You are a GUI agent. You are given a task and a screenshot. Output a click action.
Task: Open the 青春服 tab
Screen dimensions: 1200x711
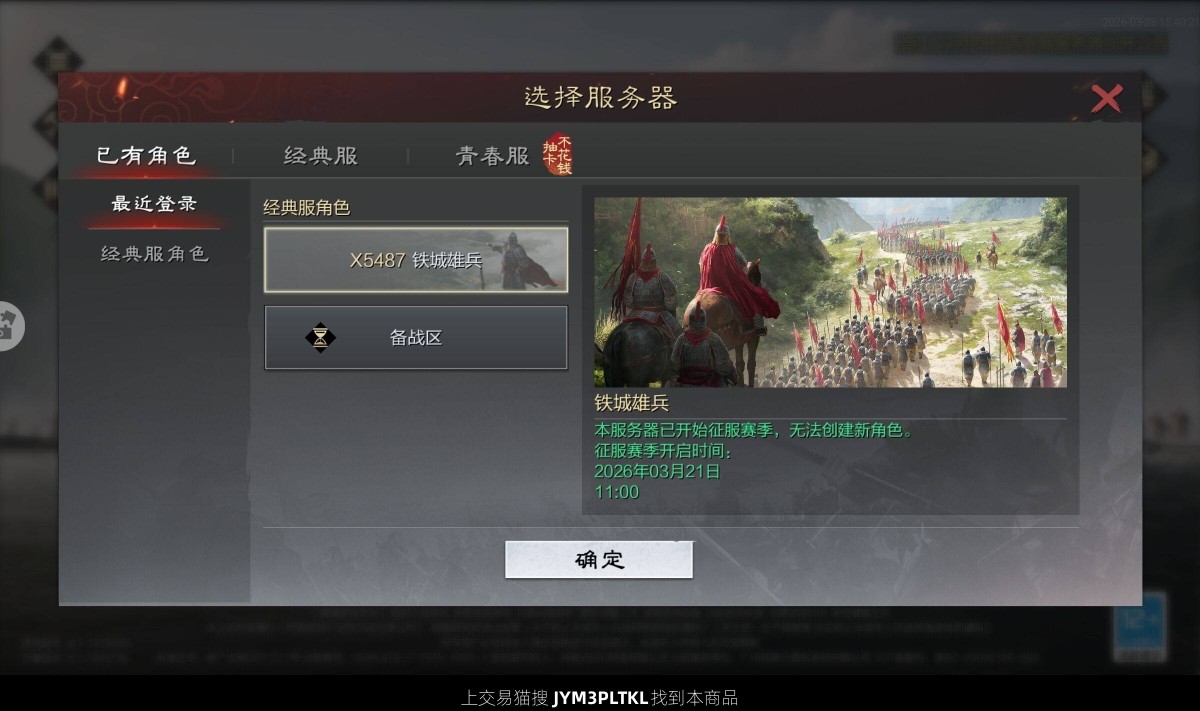click(492, 156)
